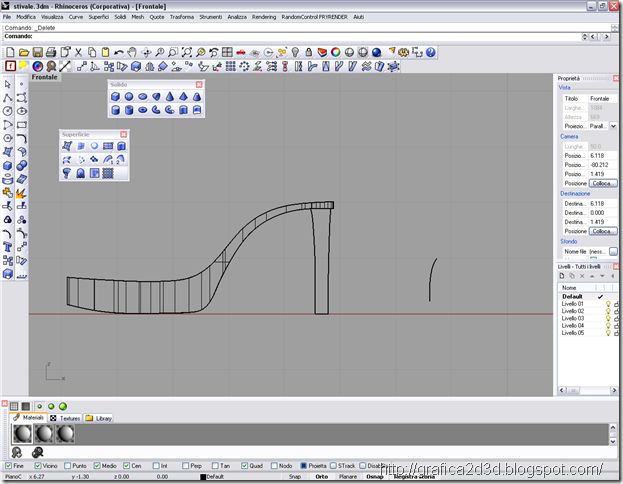Enable the Nodo osnap checkbox

[274, 465]
